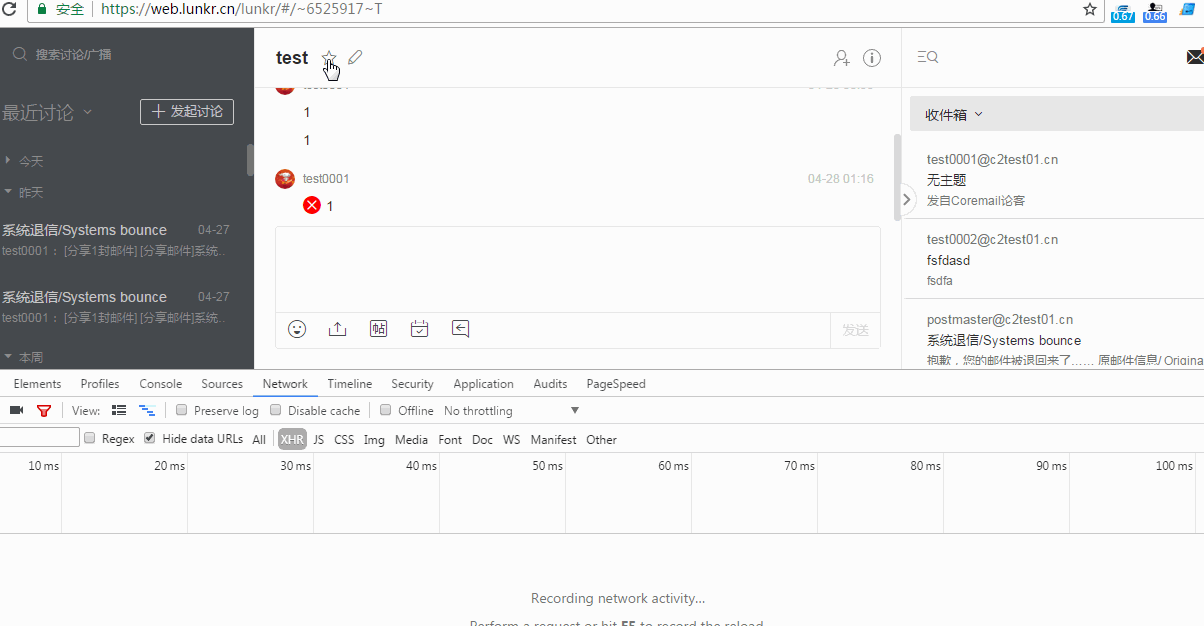The height and width of the screenshot is (626, 1204).
Task: Click the pencil edit icon beside test
Action: coord(355,58)
